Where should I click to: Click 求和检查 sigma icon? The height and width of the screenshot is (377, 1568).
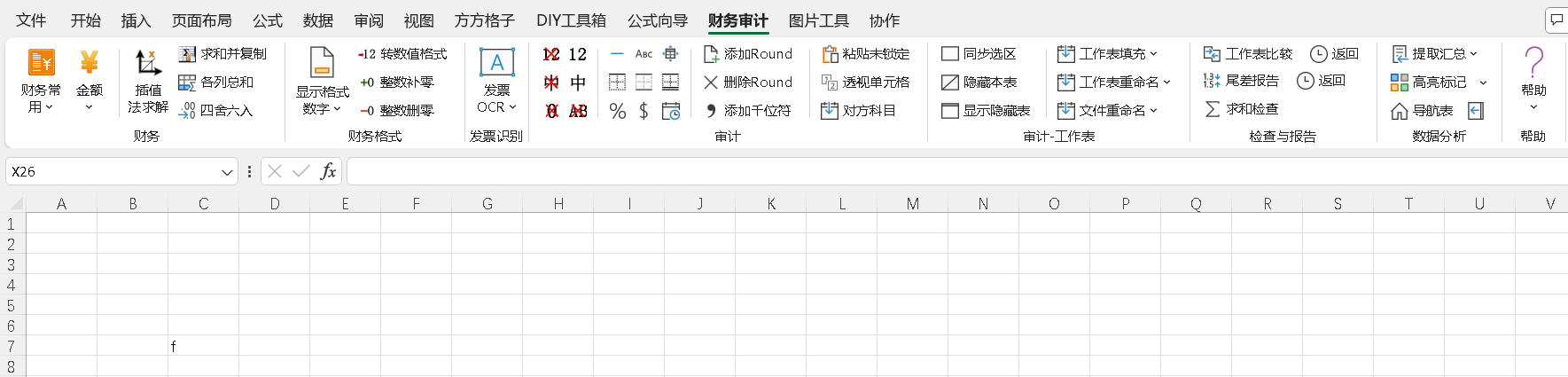pos(1213,109)
